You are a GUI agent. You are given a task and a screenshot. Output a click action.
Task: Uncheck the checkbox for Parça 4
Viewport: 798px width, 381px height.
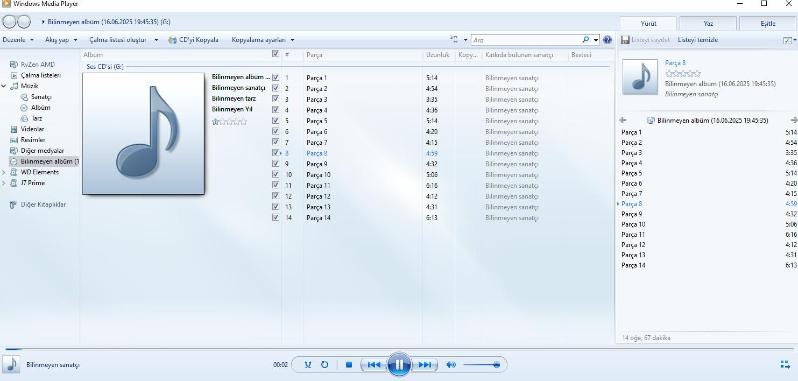point(275,110)
